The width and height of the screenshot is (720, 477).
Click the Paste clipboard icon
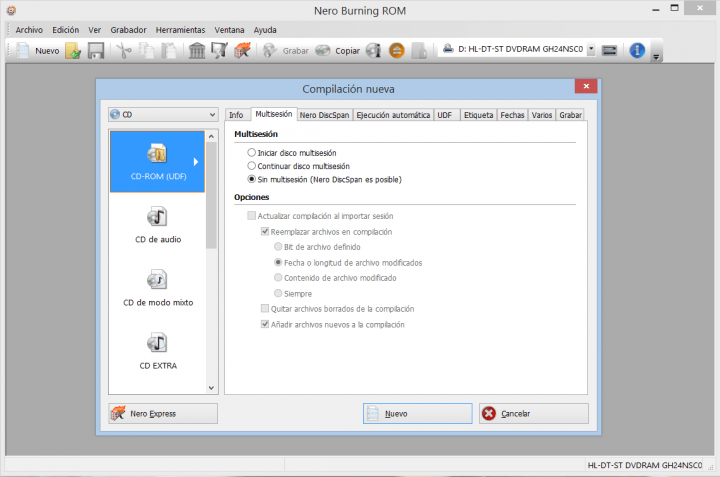click(169, 51)
